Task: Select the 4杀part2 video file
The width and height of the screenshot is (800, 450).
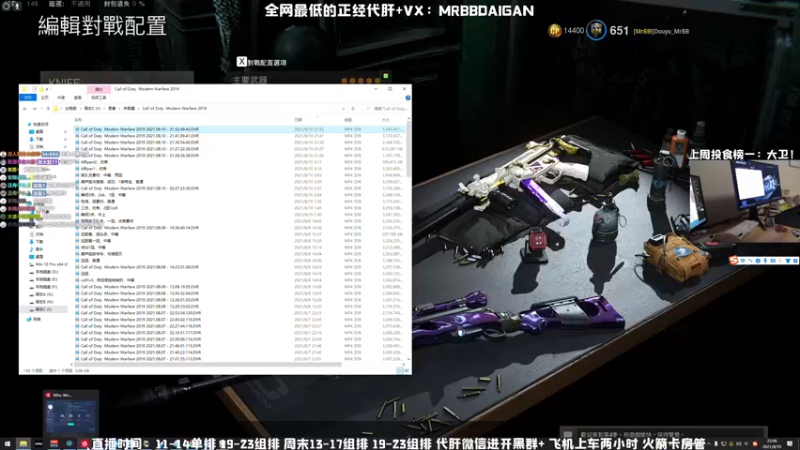Action: pos(94,162)
